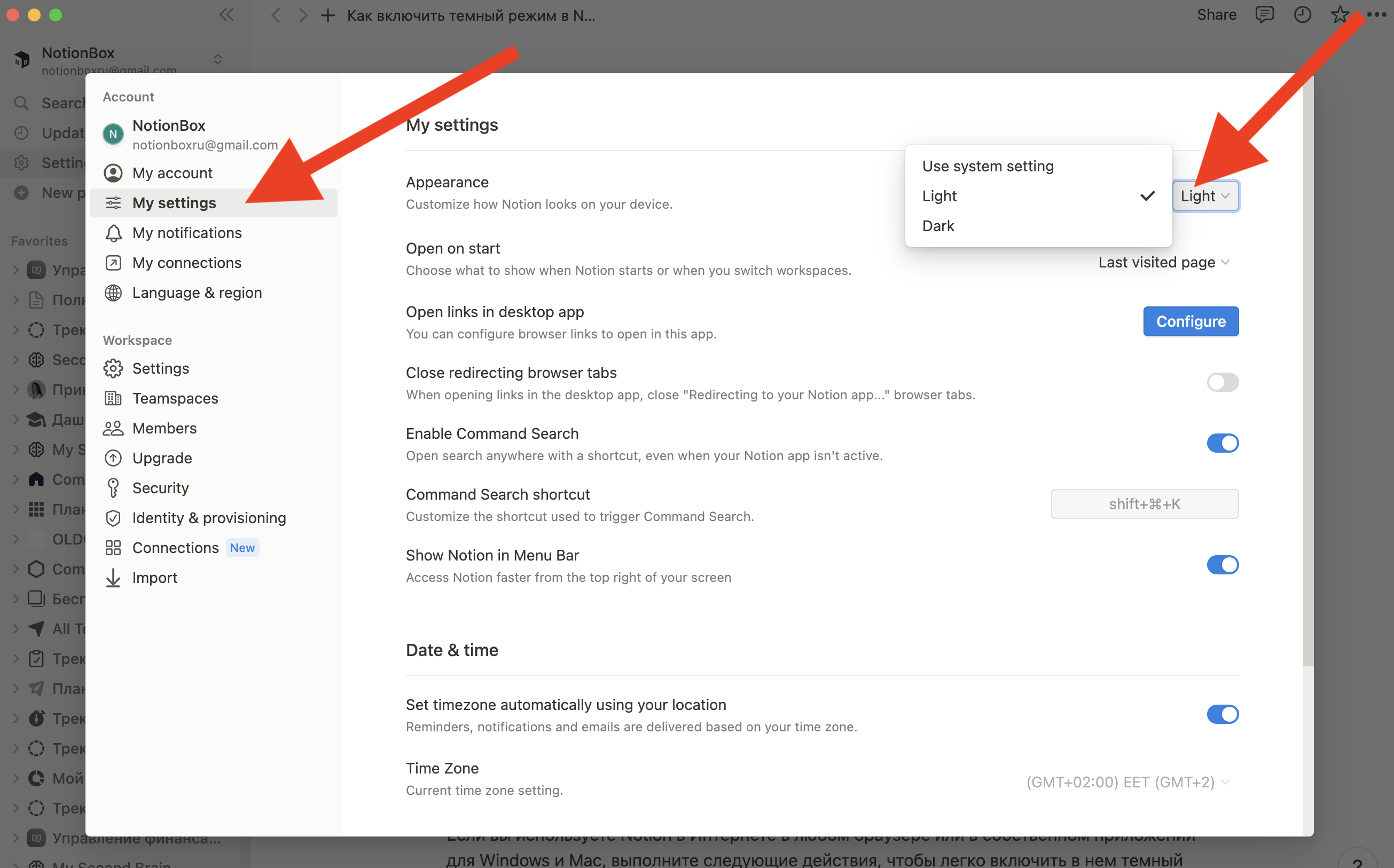This screenshot has width=1394, height=868.
Task: Click the search magnifier icon in sidebar
Action: click(x=21, y=102)
